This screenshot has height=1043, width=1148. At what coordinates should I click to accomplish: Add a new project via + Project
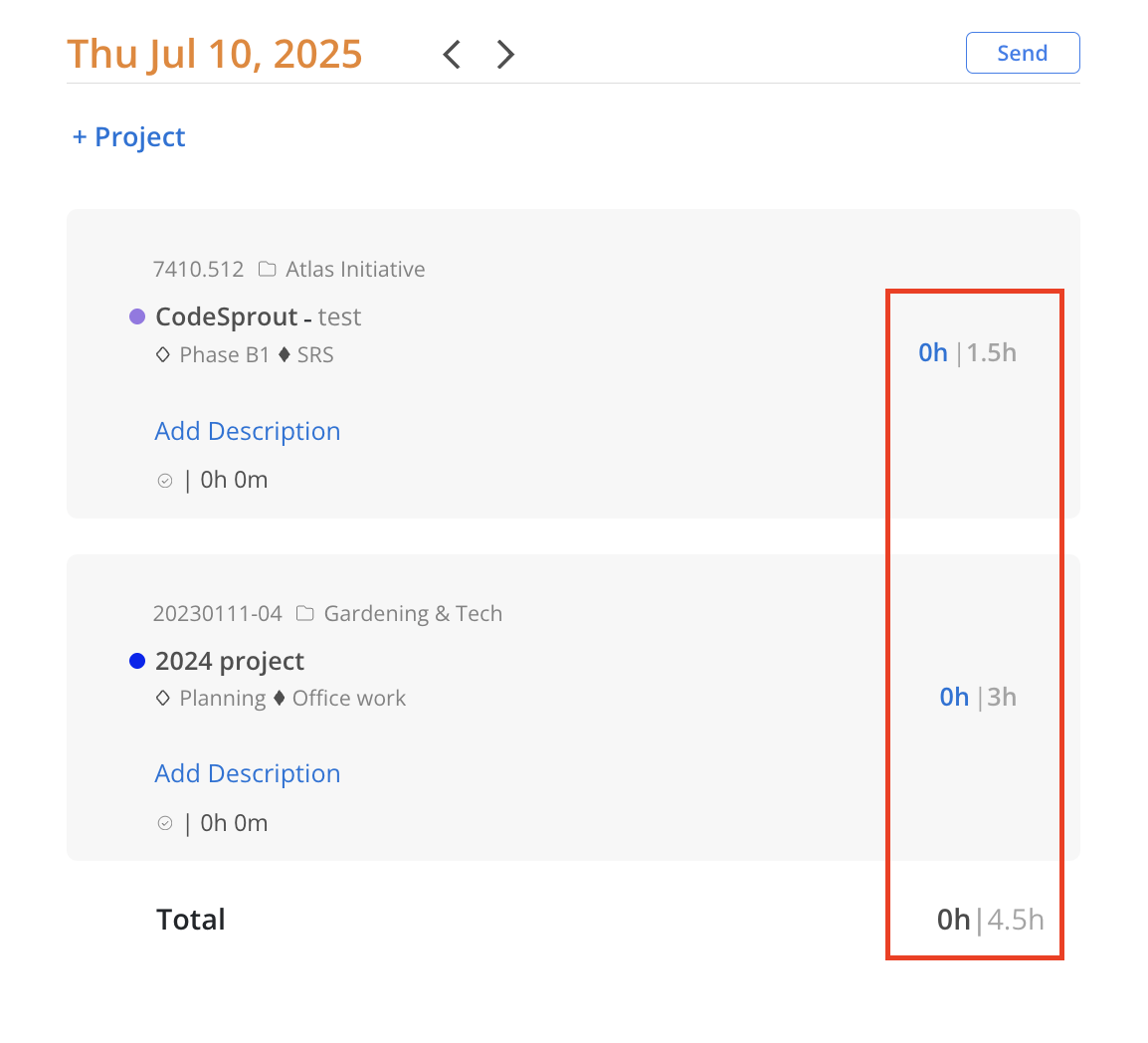129,137
